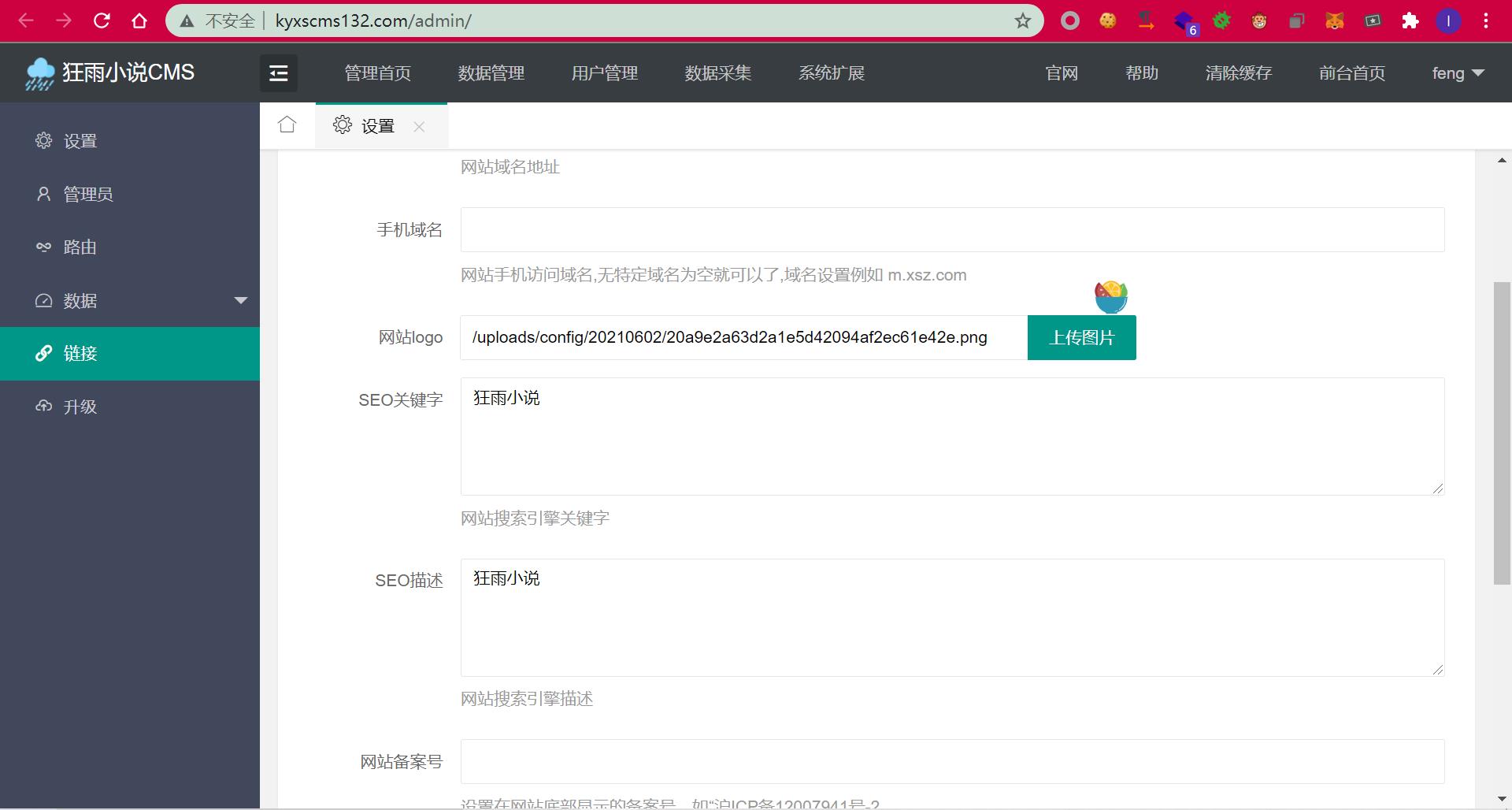Viewport: 1512px width, 810px height.
Task: Click the floating bowl widget icon
Action: pos(1111,297)
